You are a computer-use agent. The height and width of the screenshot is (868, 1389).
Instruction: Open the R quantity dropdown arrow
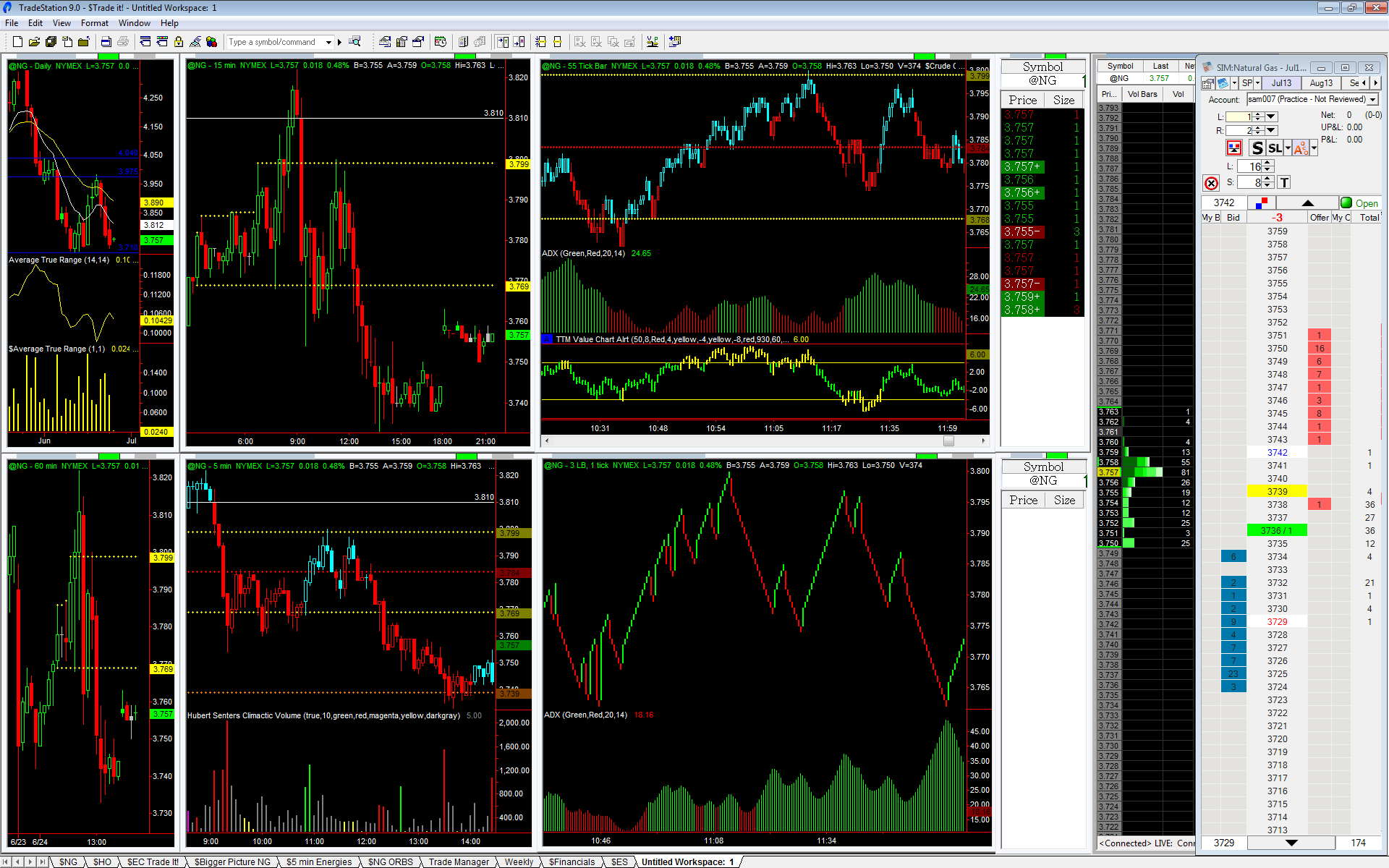[1271, 130]
